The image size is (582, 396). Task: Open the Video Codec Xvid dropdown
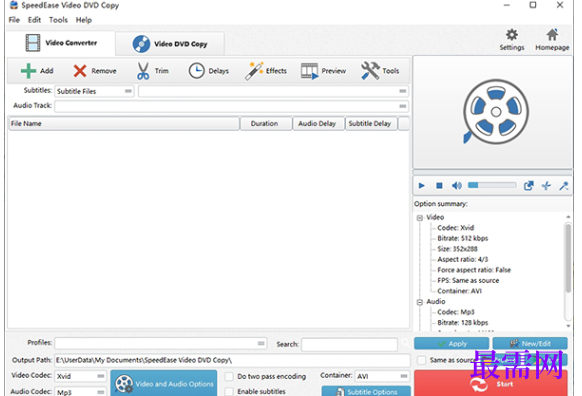81,376
